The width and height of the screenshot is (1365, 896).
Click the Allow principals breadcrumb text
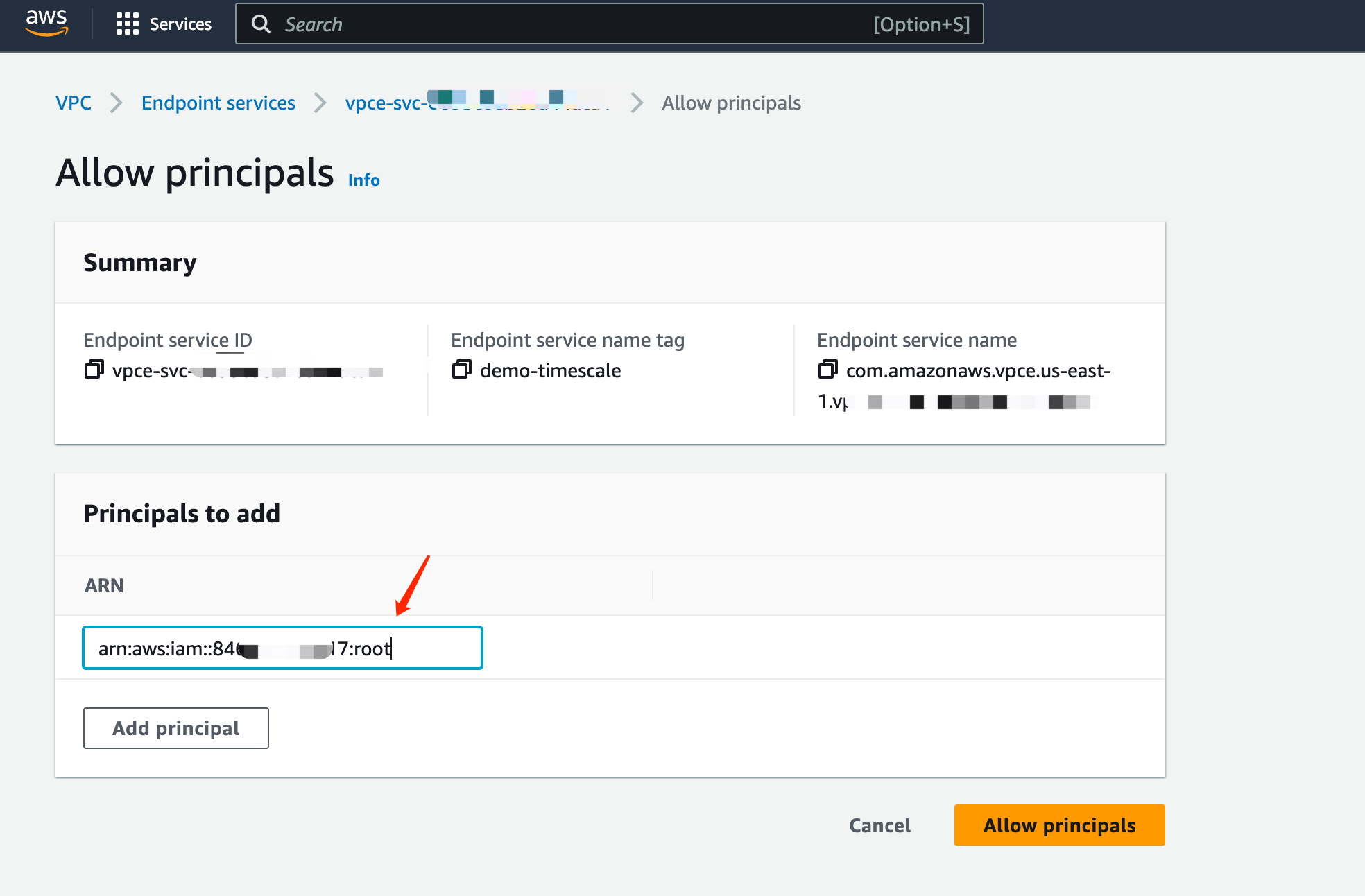[x=731, y=103]
